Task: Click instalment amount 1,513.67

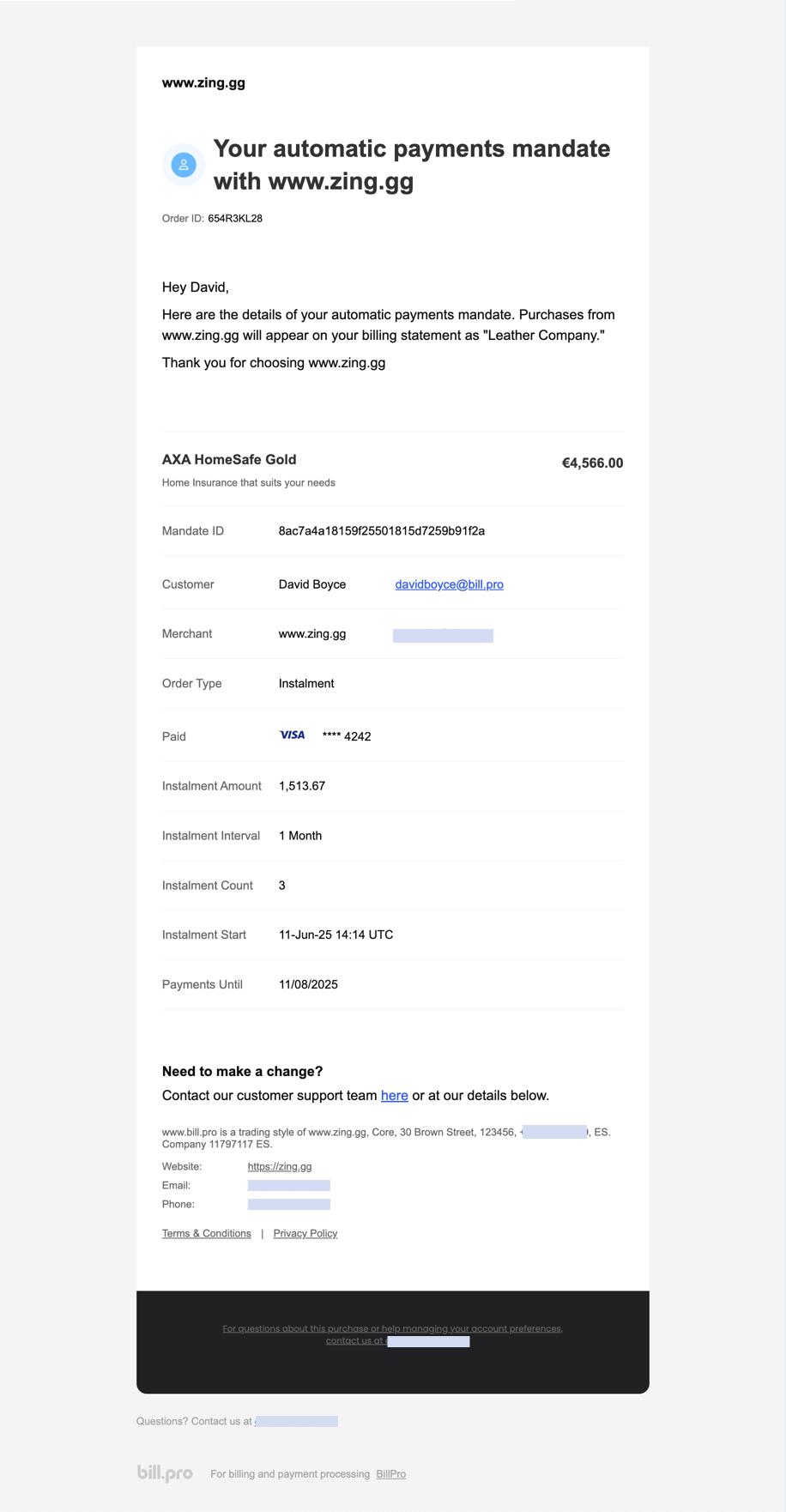Action: 302,786
